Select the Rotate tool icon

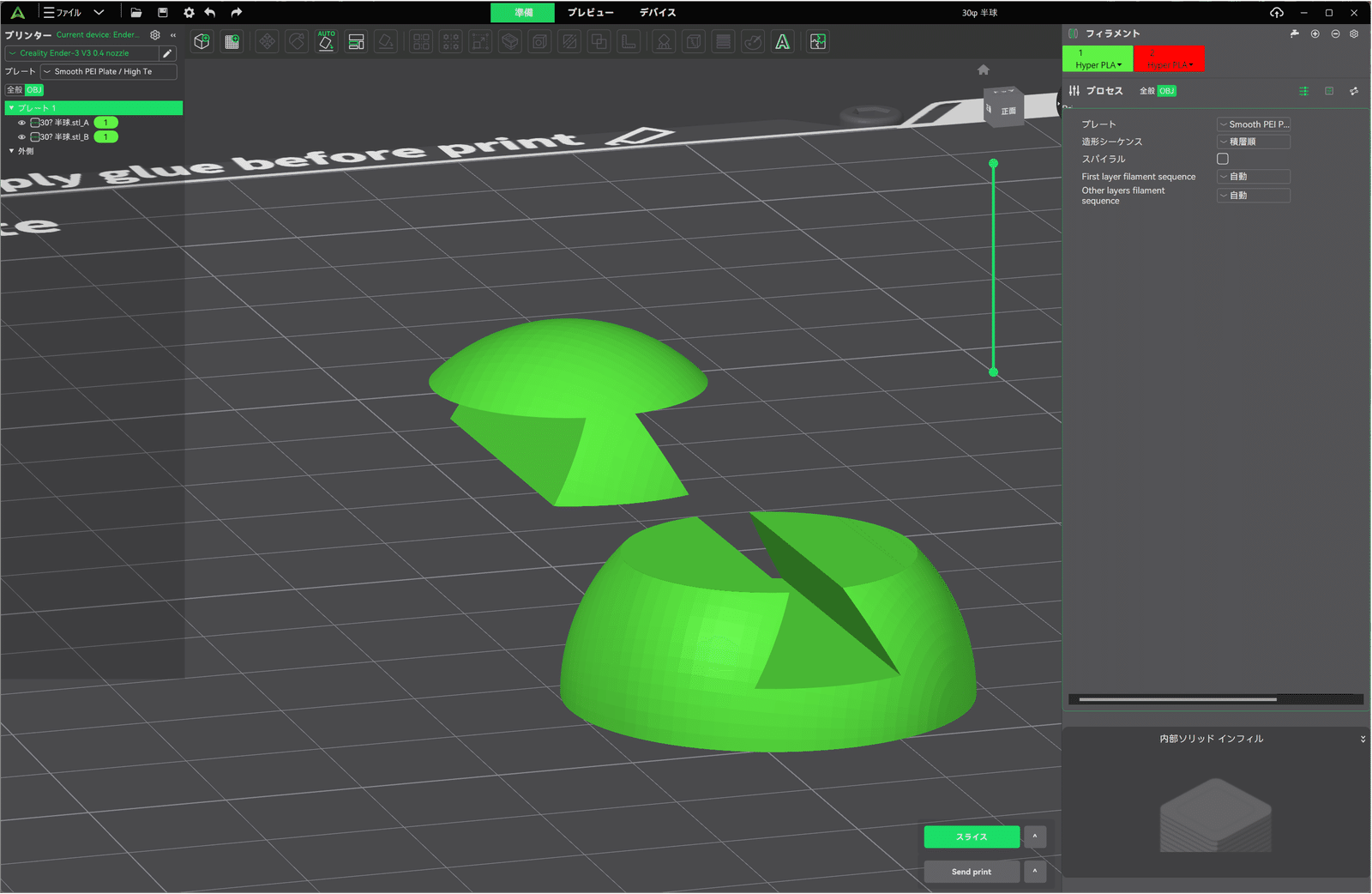pos(297,41)
